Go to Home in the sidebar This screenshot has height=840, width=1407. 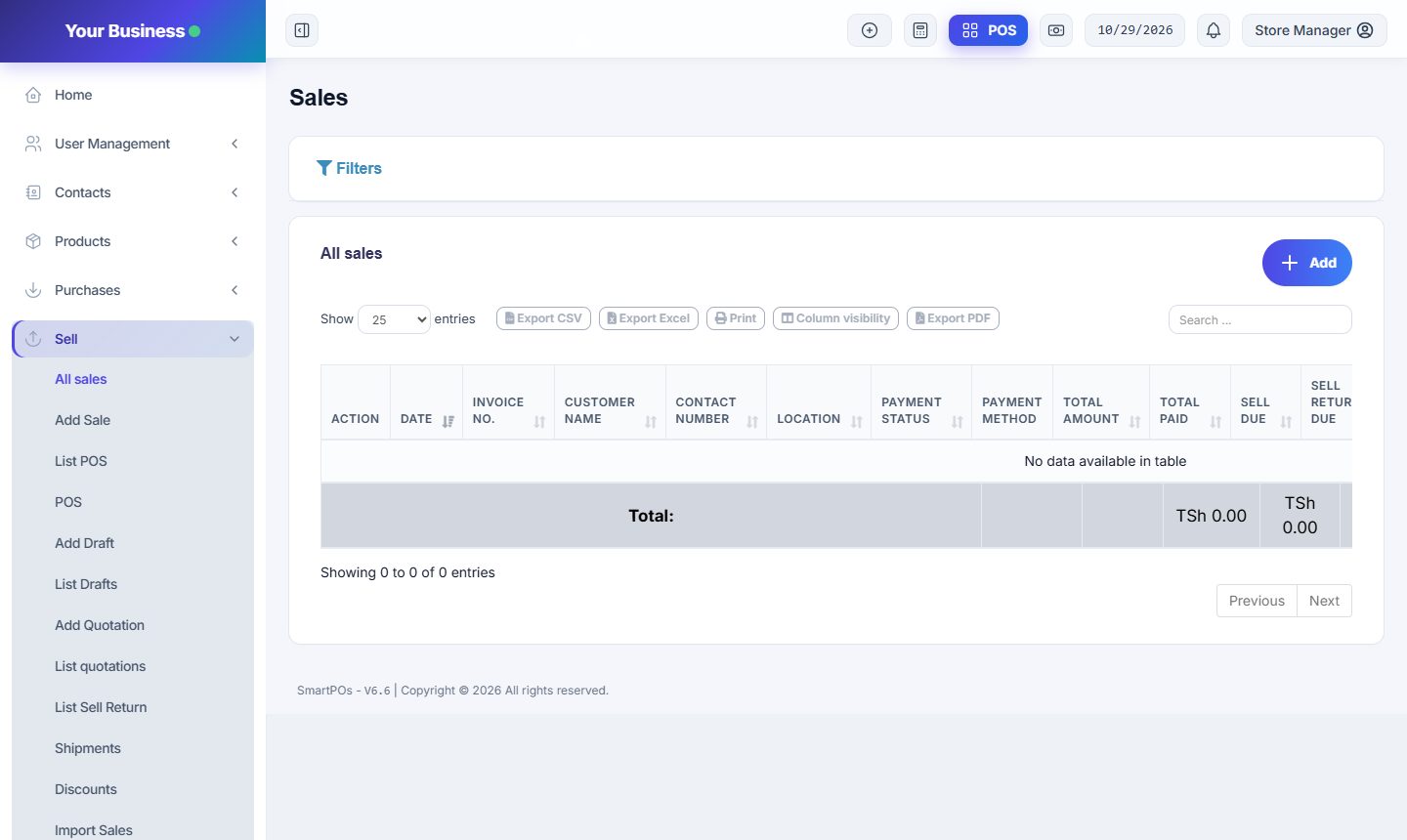point(133,95)
